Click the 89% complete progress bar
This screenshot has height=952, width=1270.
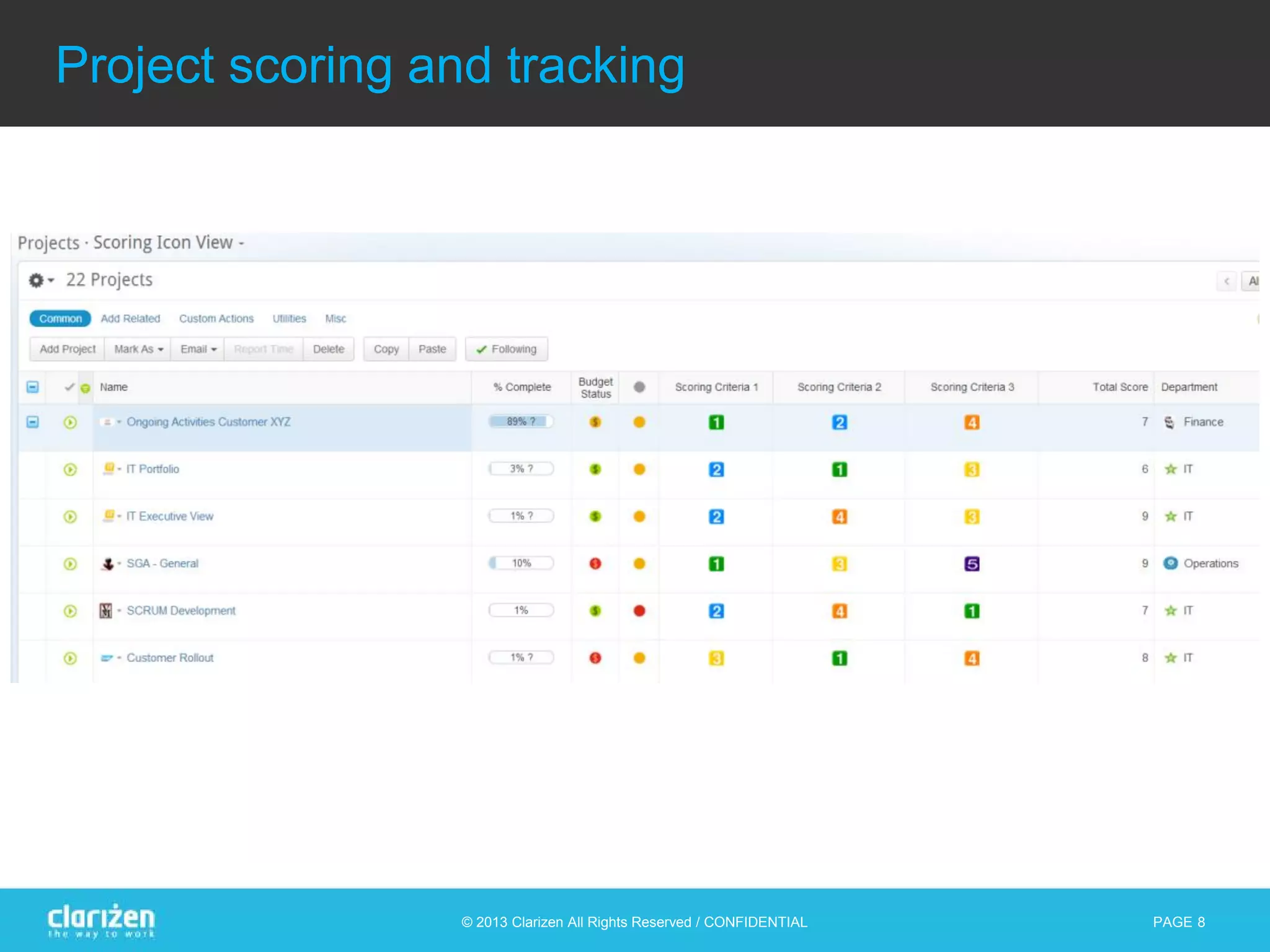(x=521, y=421)
